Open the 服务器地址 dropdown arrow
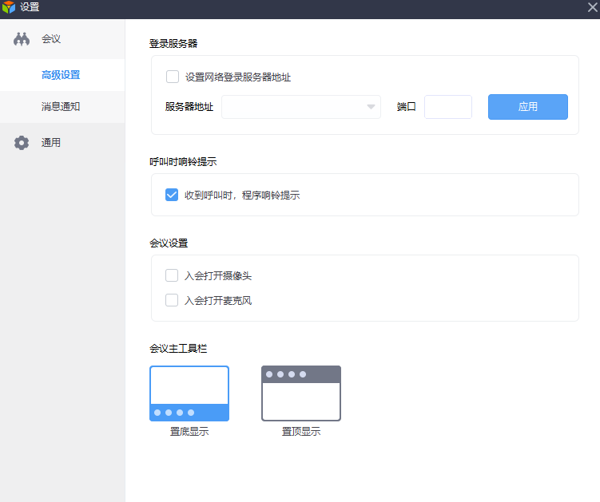600x502 pixels. [371, 107]
